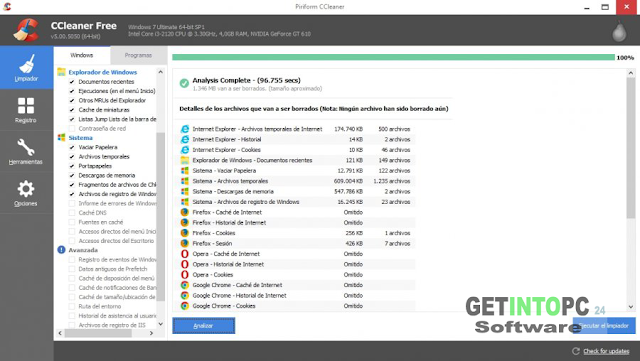Enable Datos antiguos de Prefetch

pos(72,269)
